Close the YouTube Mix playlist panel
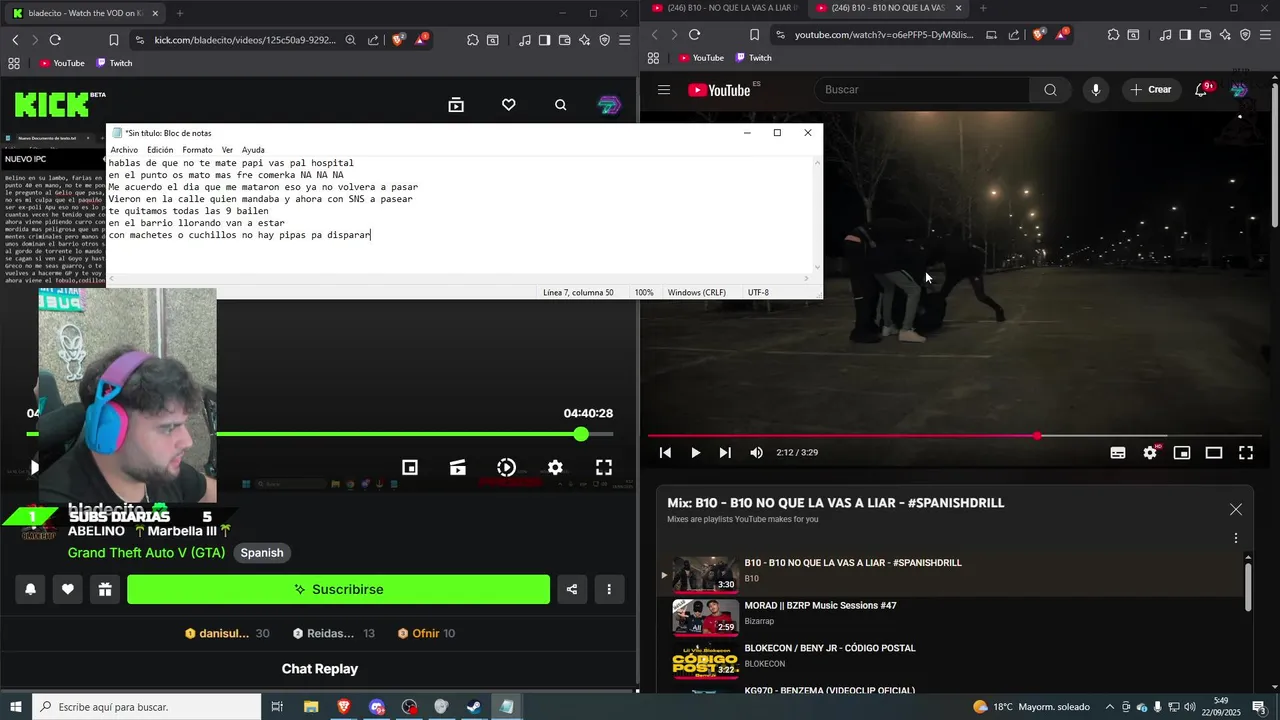Screen dimensions: 1280x720 tap(1236, 509)
